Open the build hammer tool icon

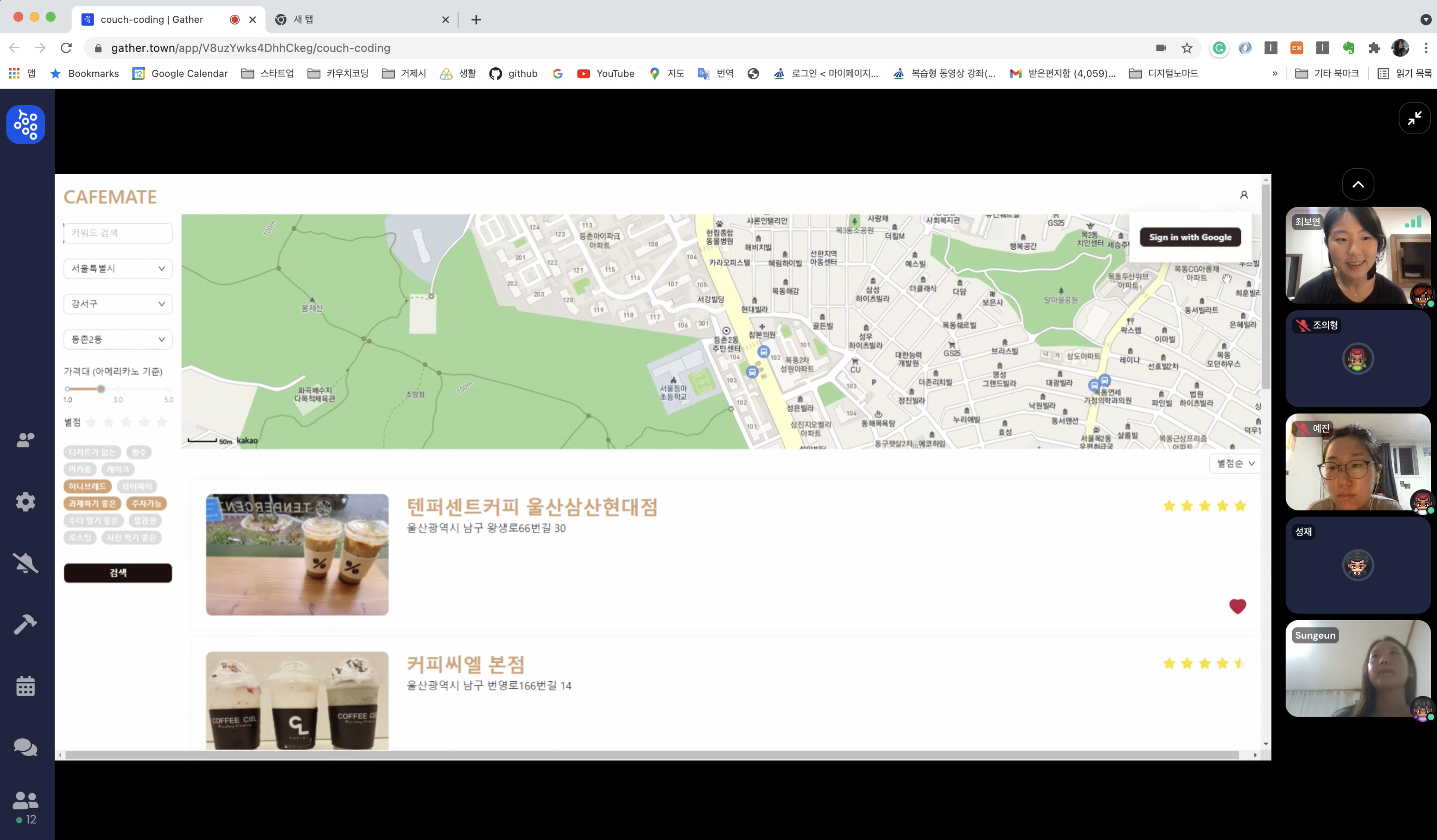[x=25, y=624]
